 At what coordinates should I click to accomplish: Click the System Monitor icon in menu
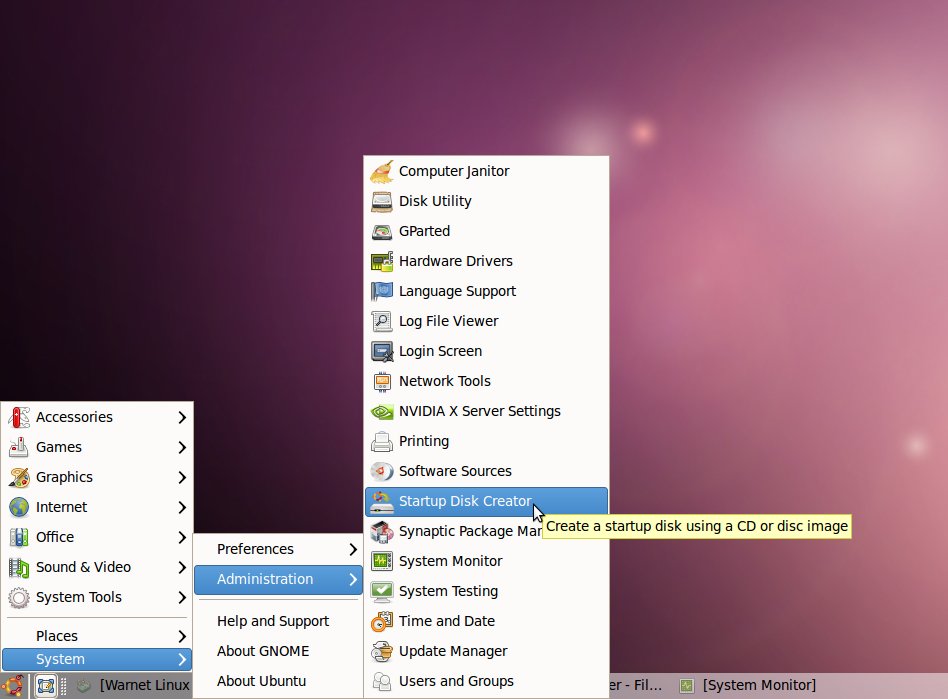(381, 561)
